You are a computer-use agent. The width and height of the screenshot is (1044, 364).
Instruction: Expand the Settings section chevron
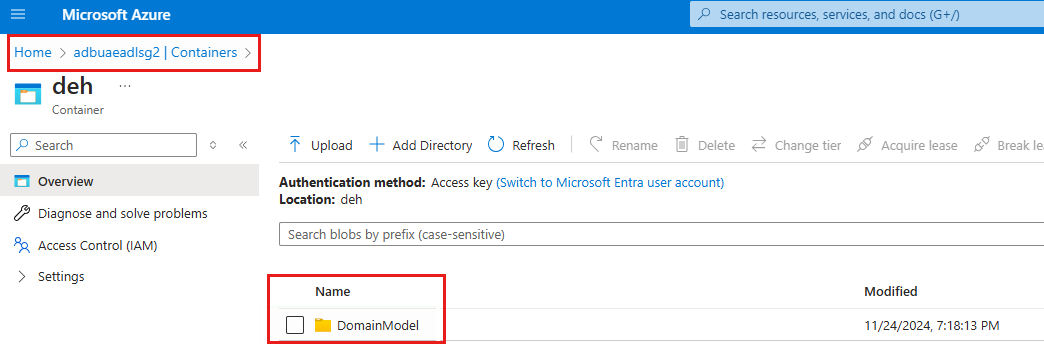coord(22,277)
